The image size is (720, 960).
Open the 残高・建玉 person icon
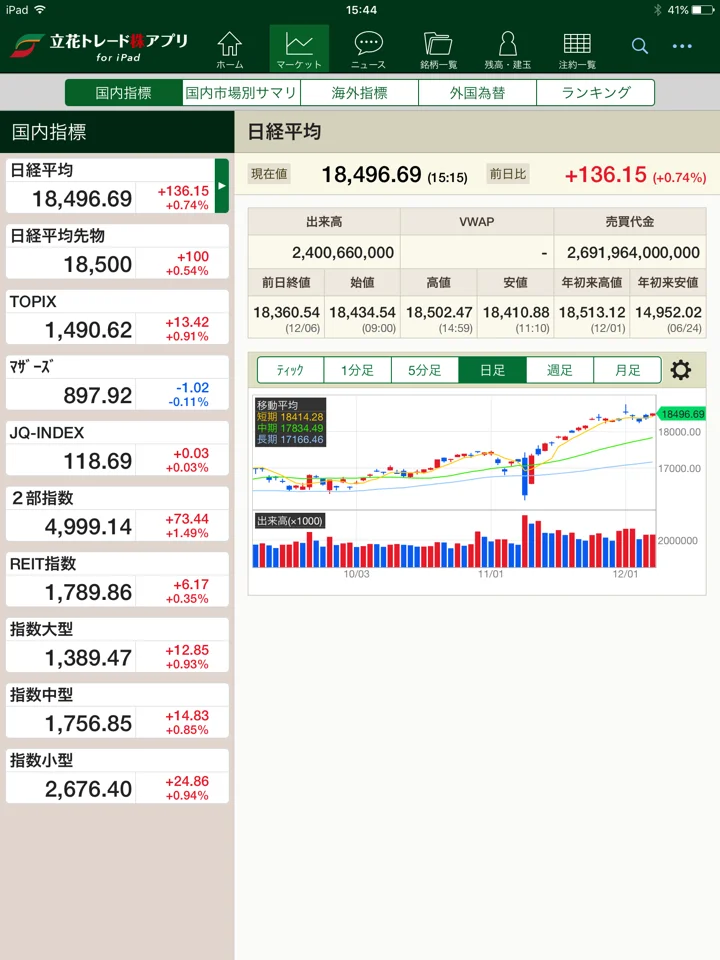508,50
